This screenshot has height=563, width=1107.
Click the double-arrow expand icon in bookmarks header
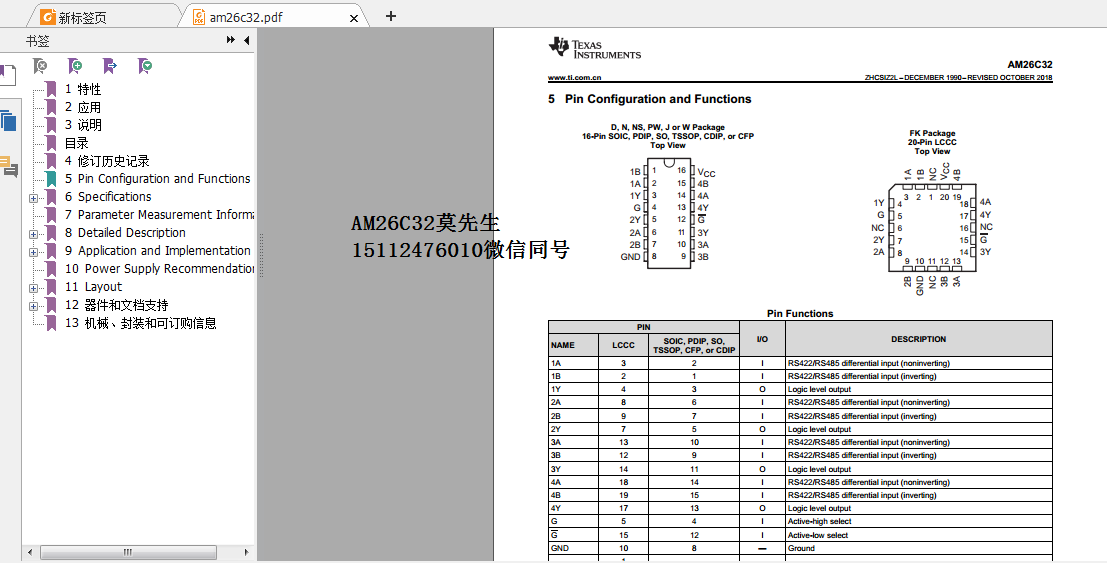[x=231, y=40]
